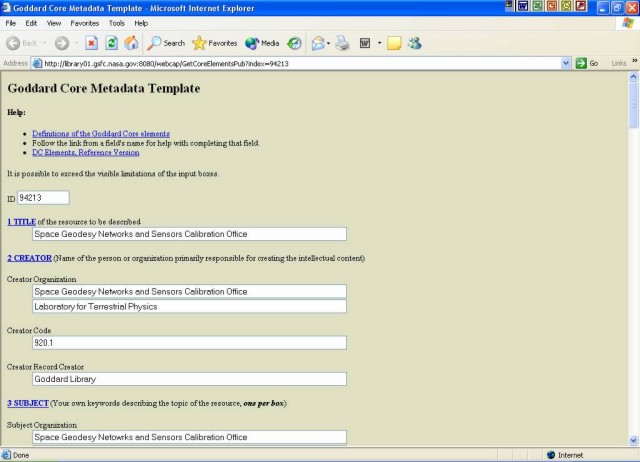Expand the address bar dropdown

tap(566, 63)
